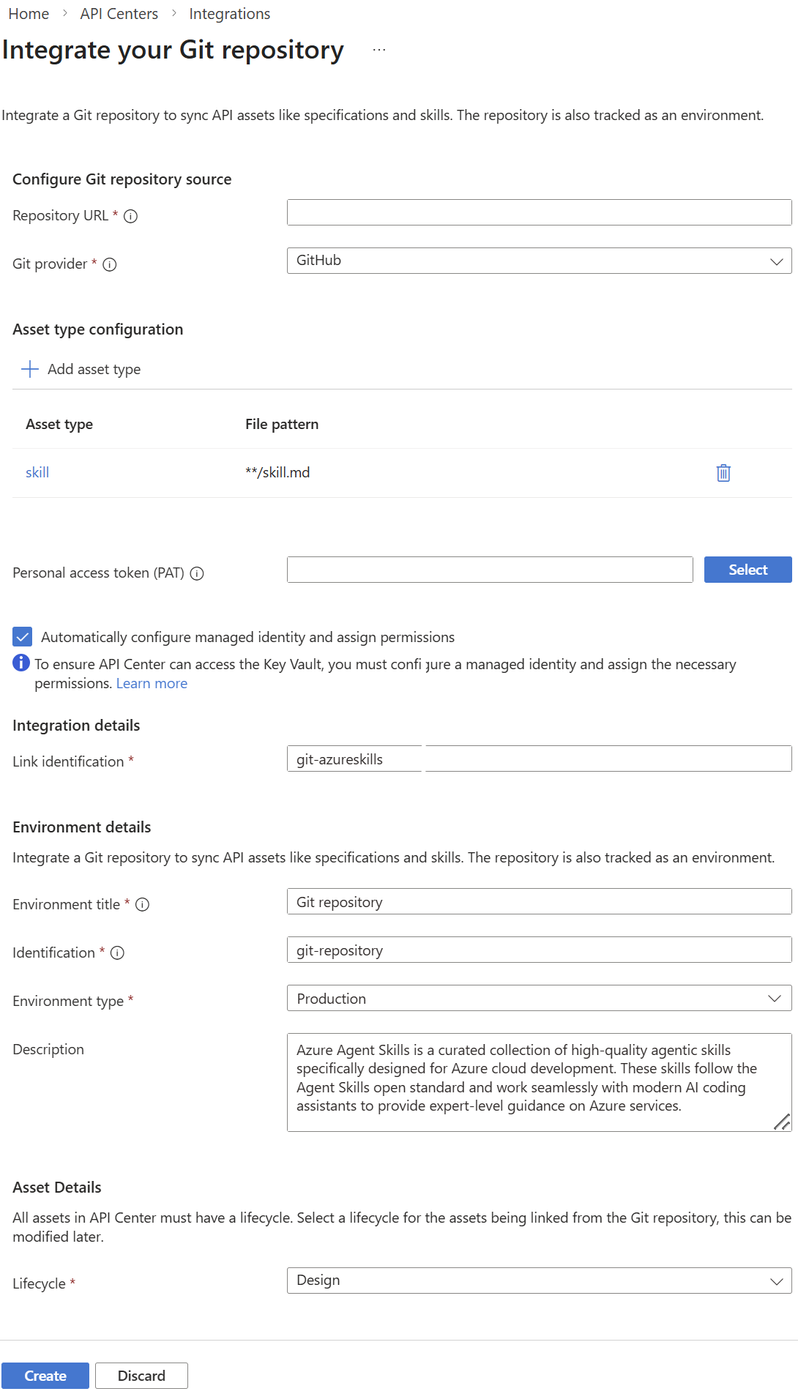798x1394 pixels.
Task: Open the Lifecycle dropdown
Action: tap(539, 1281)
